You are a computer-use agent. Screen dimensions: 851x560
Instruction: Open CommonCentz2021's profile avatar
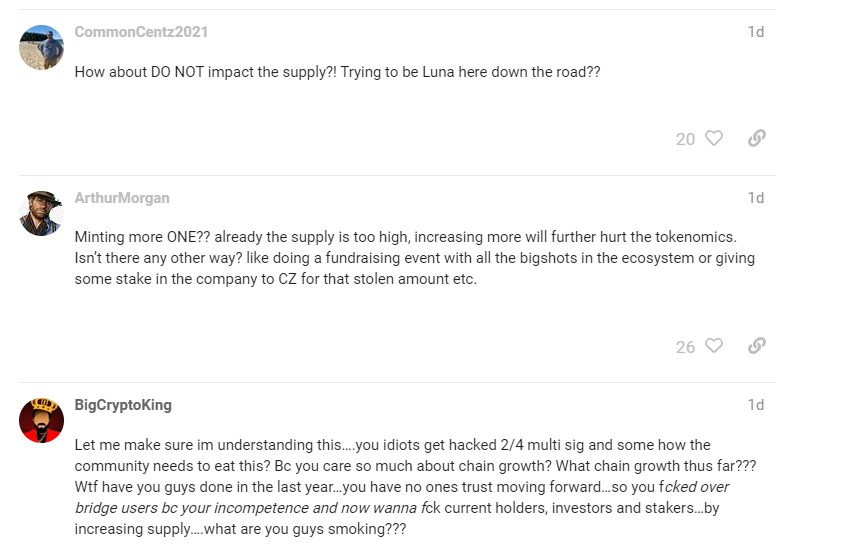coord(41,47)
